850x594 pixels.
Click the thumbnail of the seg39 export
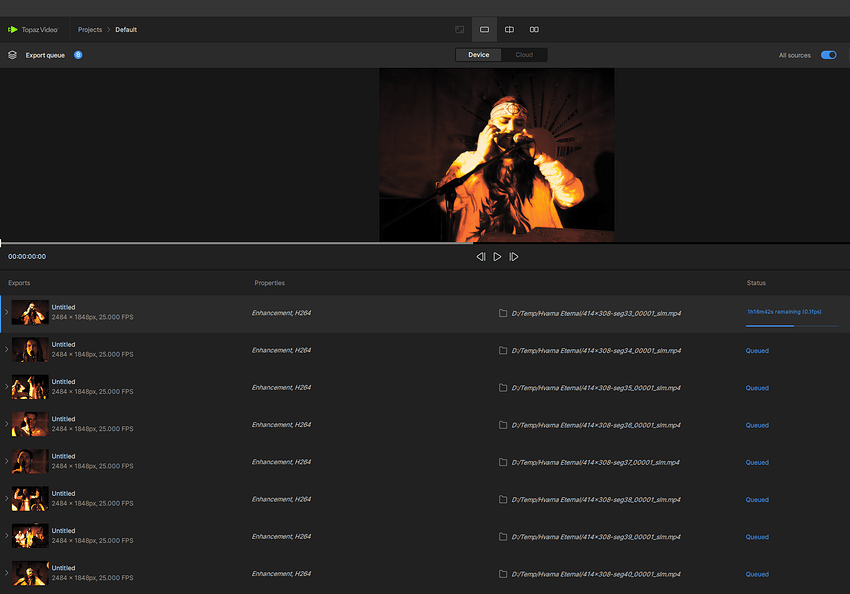pyautogui.click(x=30, y=536)
